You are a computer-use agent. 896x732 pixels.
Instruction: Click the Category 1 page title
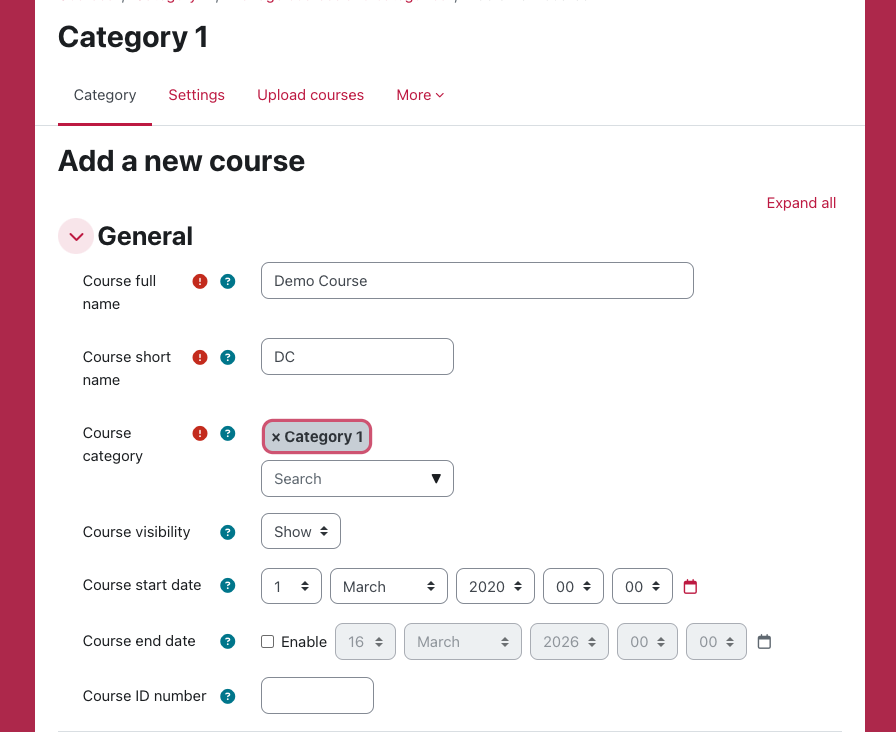[133, 37]
